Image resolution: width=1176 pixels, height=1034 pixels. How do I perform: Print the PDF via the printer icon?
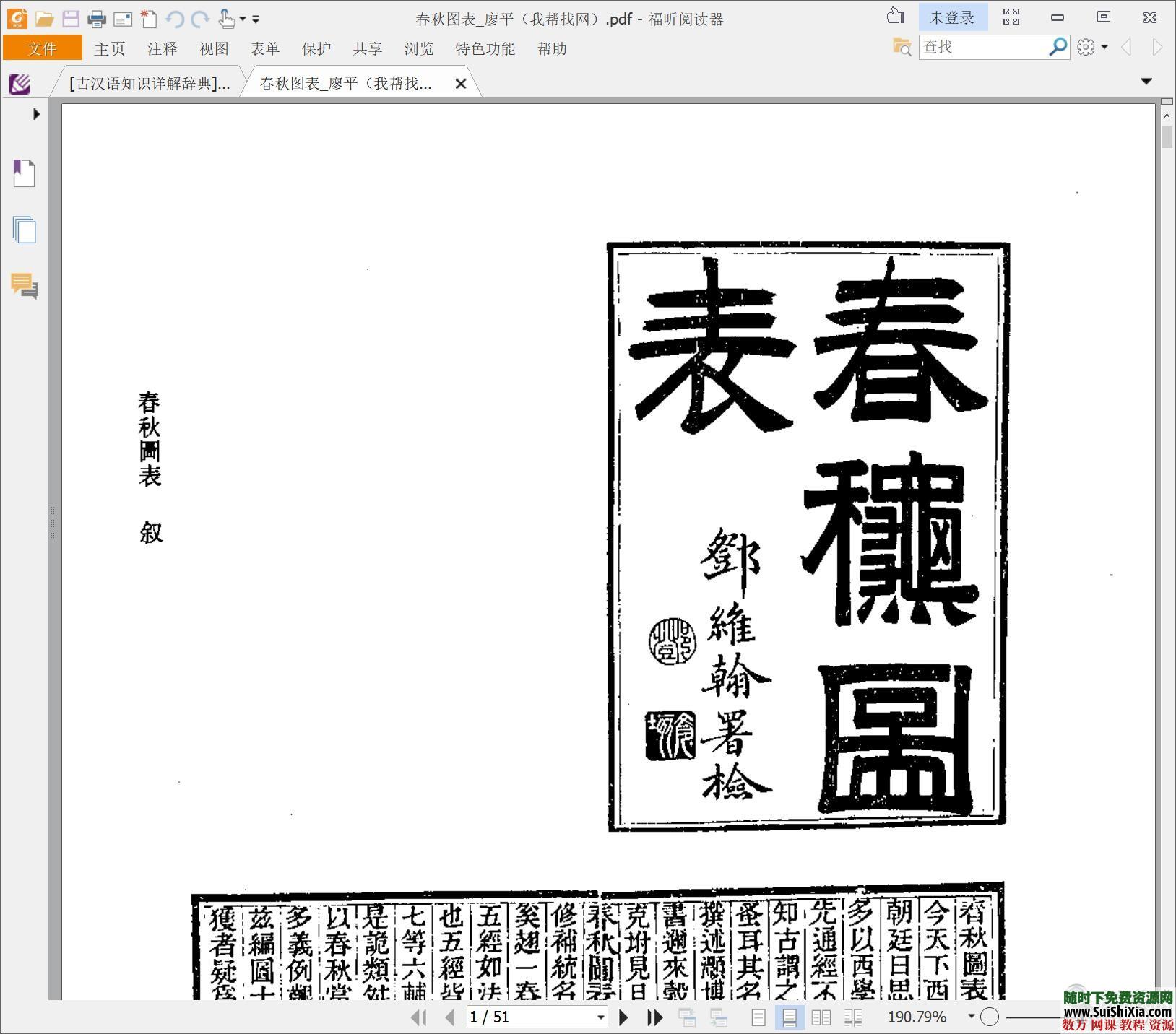98,19
